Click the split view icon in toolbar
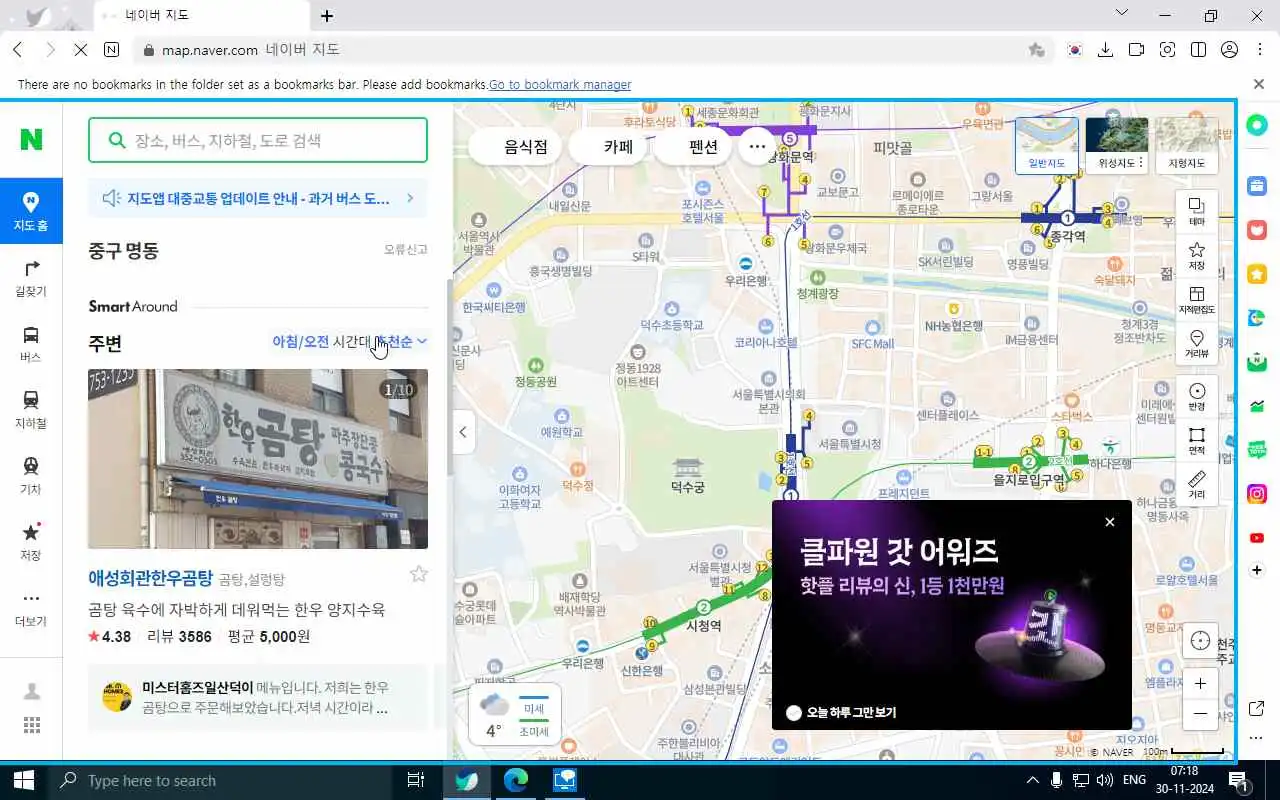 [x=1198, y=50]
